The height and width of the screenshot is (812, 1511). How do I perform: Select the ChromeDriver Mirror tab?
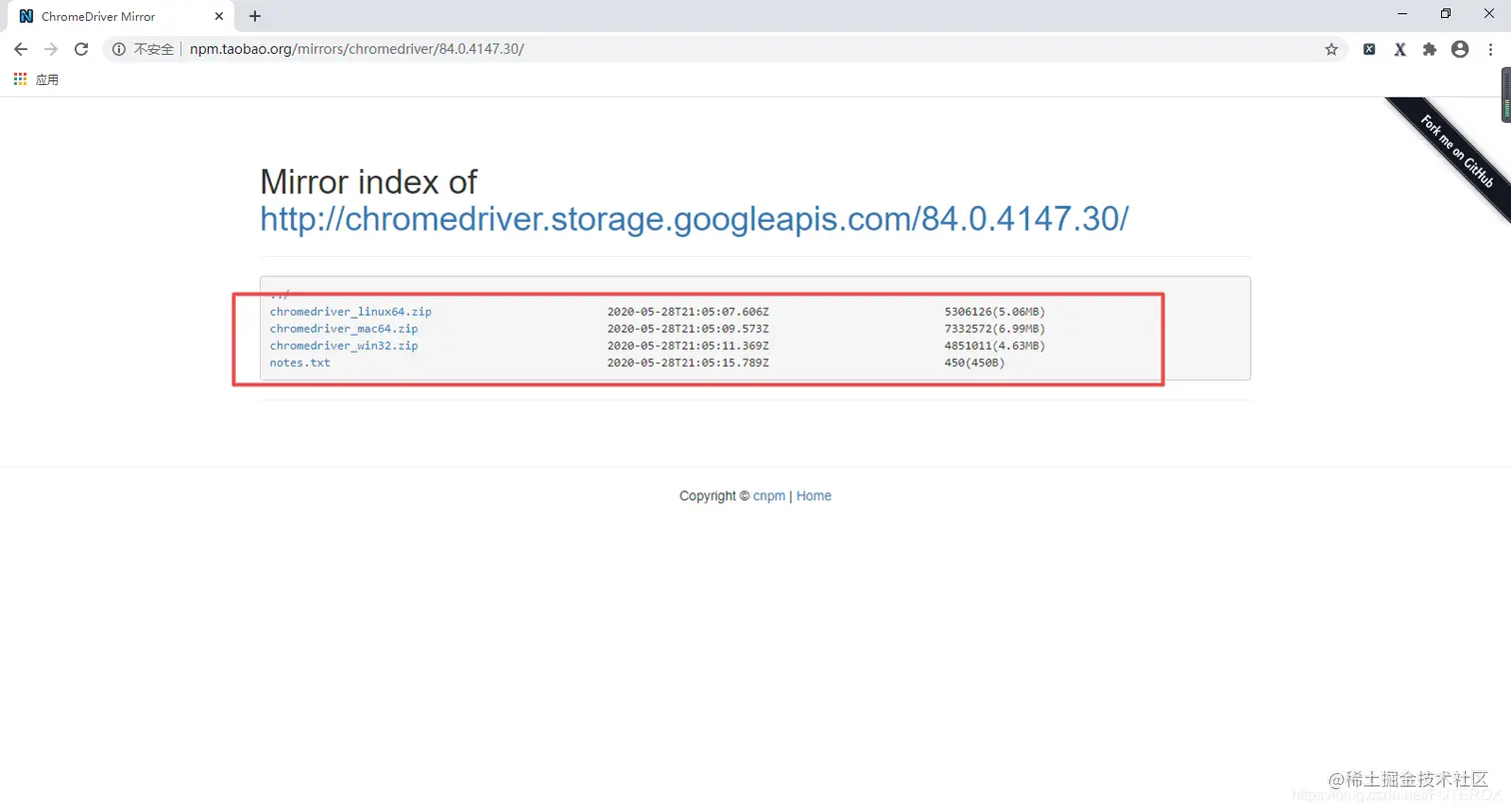(120, 16)
